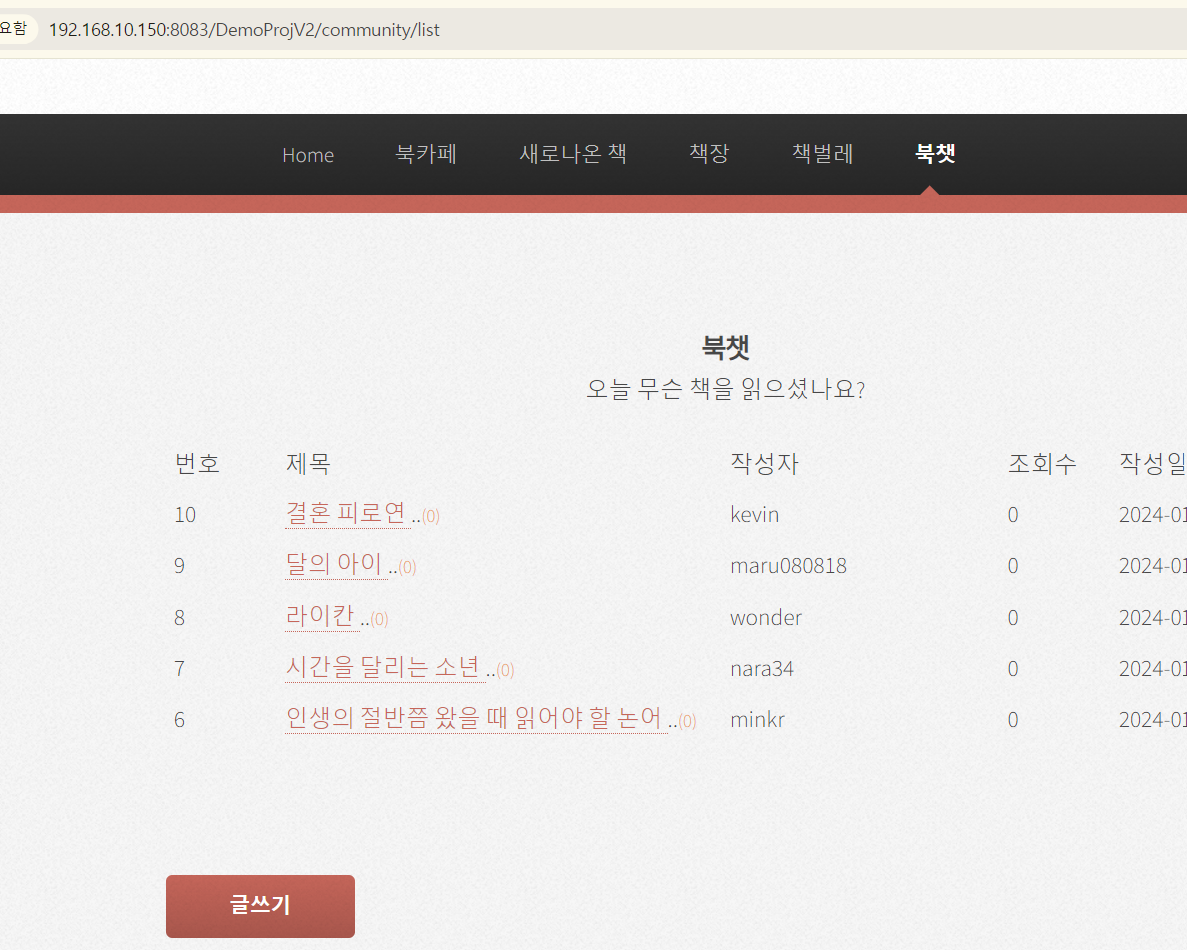The width and height of the screenshot is (1187, 950).
Task: Open post 인생의 절반쯤 왔을 때 읽어야 할 논어
Action: point(476,718)
